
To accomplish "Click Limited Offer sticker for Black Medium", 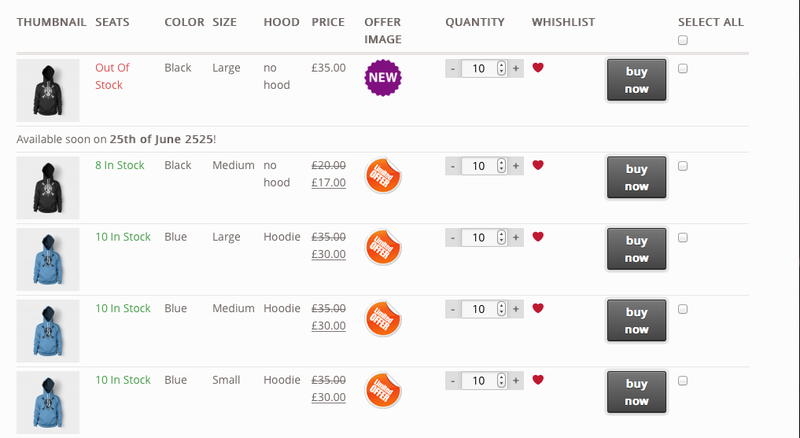I will pos(383,175).
